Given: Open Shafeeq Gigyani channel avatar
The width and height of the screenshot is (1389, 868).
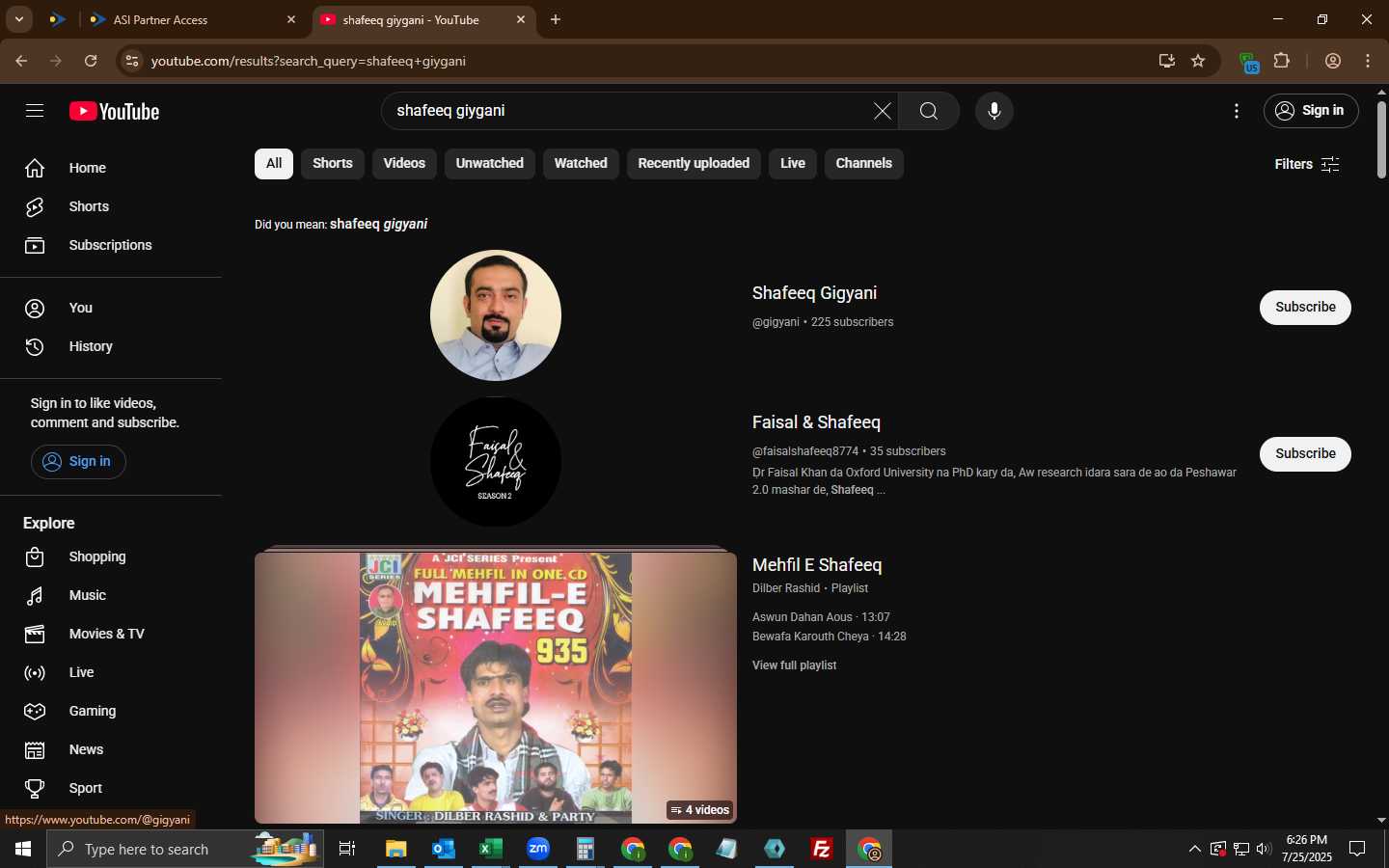Looking at the screenshot, I should 496,315.
